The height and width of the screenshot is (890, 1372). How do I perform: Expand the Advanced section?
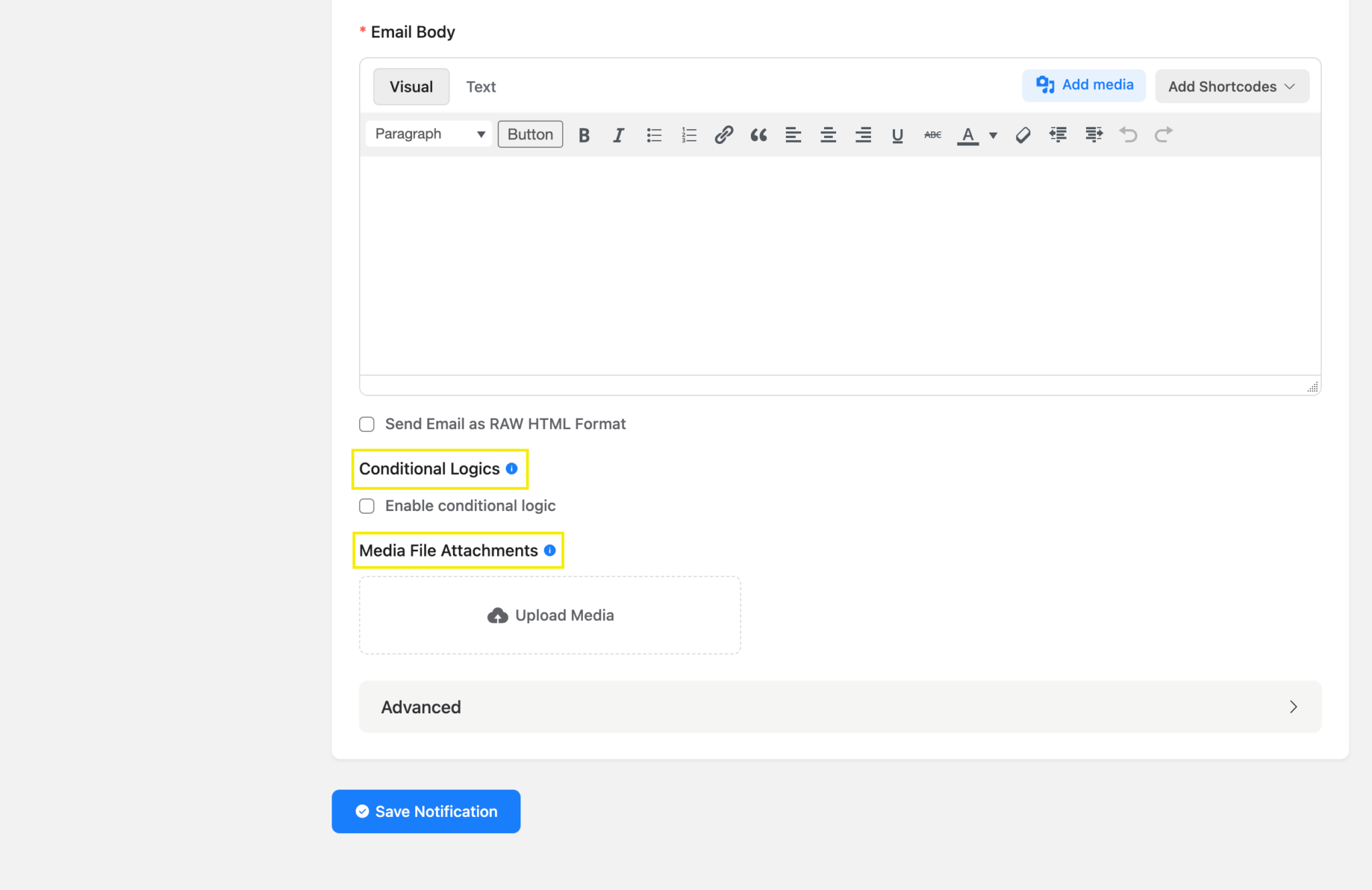point(839,707)
